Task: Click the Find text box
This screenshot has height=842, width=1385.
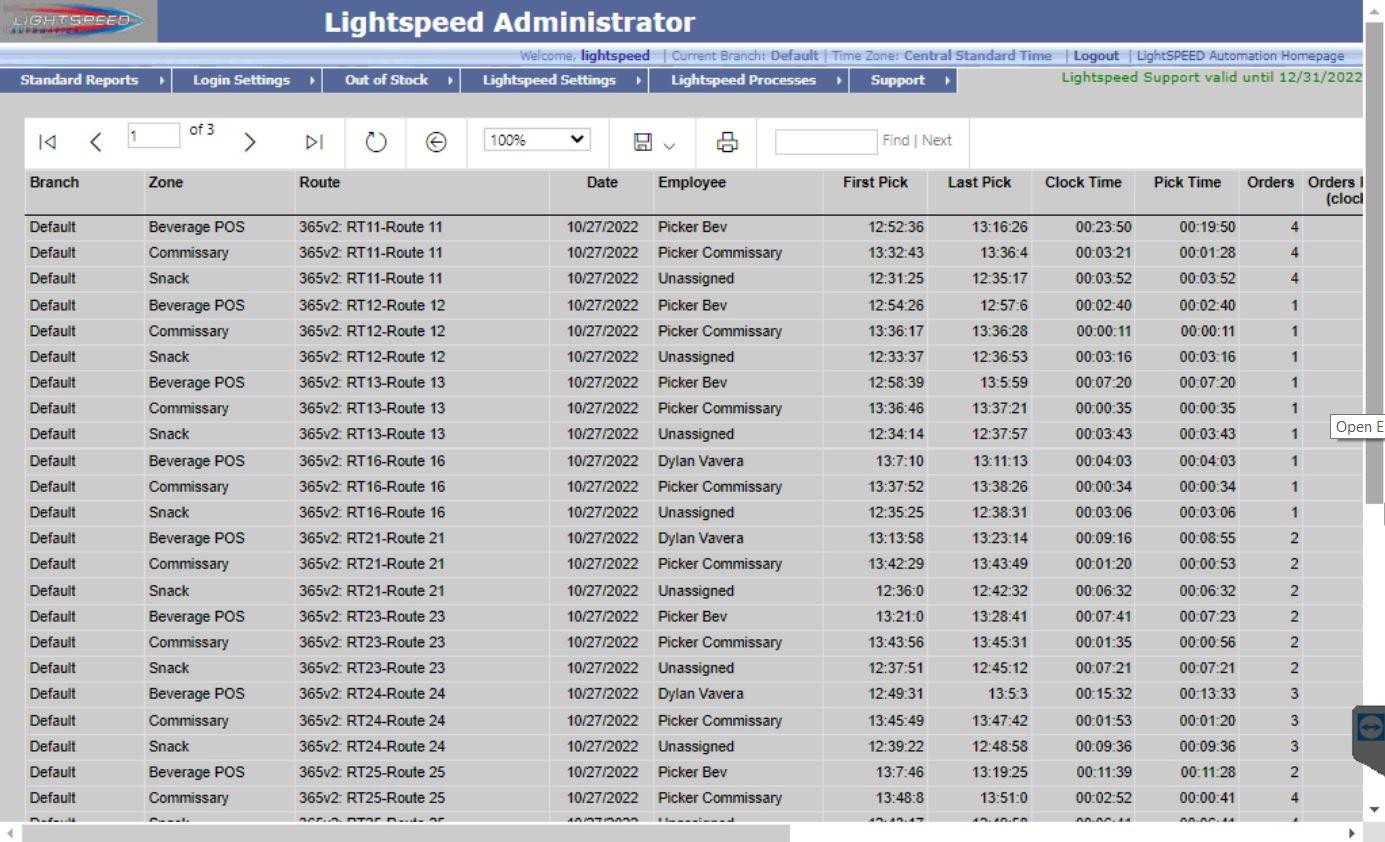Action: [x=826, y=141]
